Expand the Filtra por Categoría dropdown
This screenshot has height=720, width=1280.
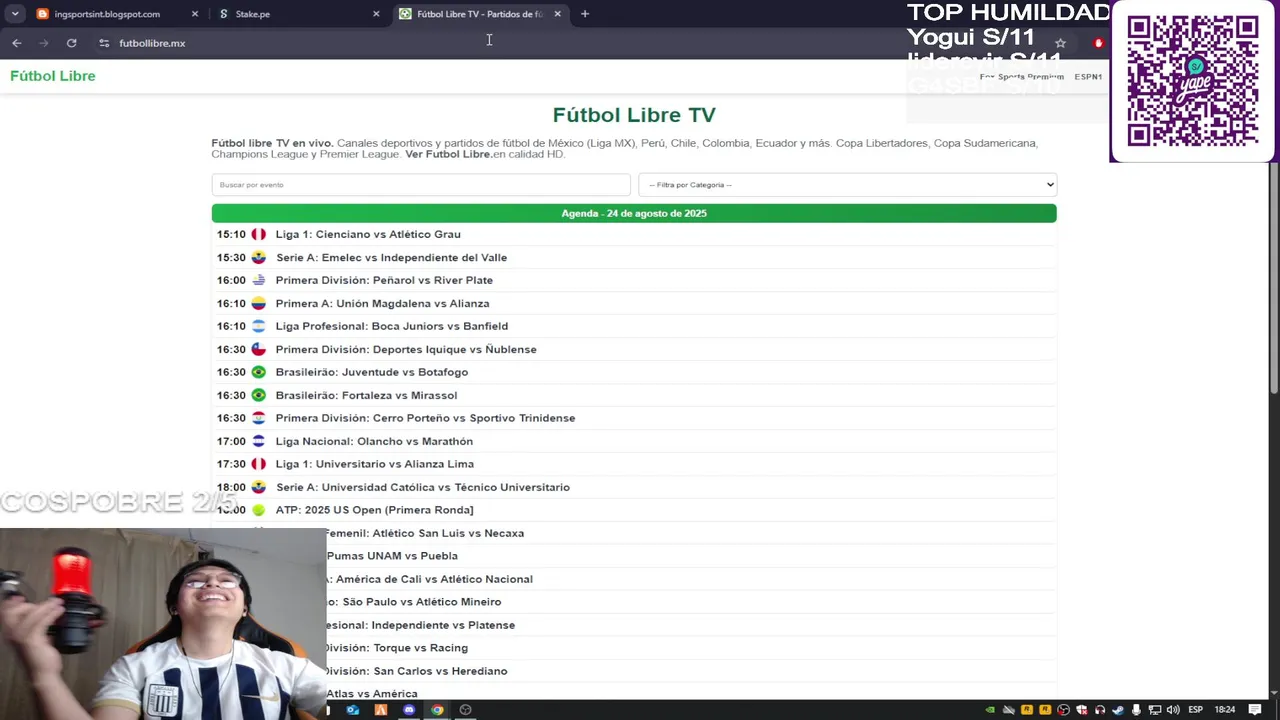[x=847, y=185]
